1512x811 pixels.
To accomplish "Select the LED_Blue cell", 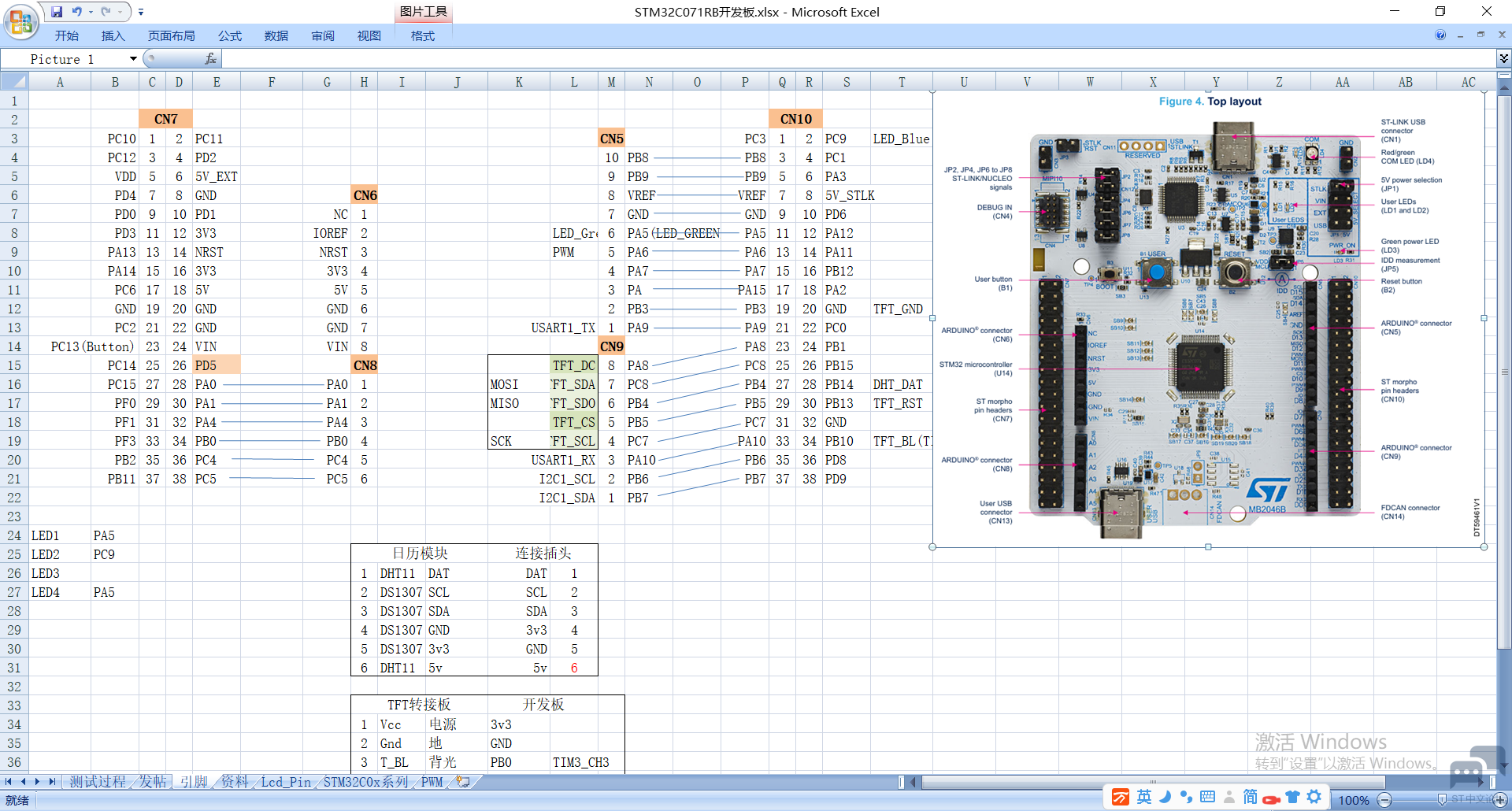I will point(902,139).
